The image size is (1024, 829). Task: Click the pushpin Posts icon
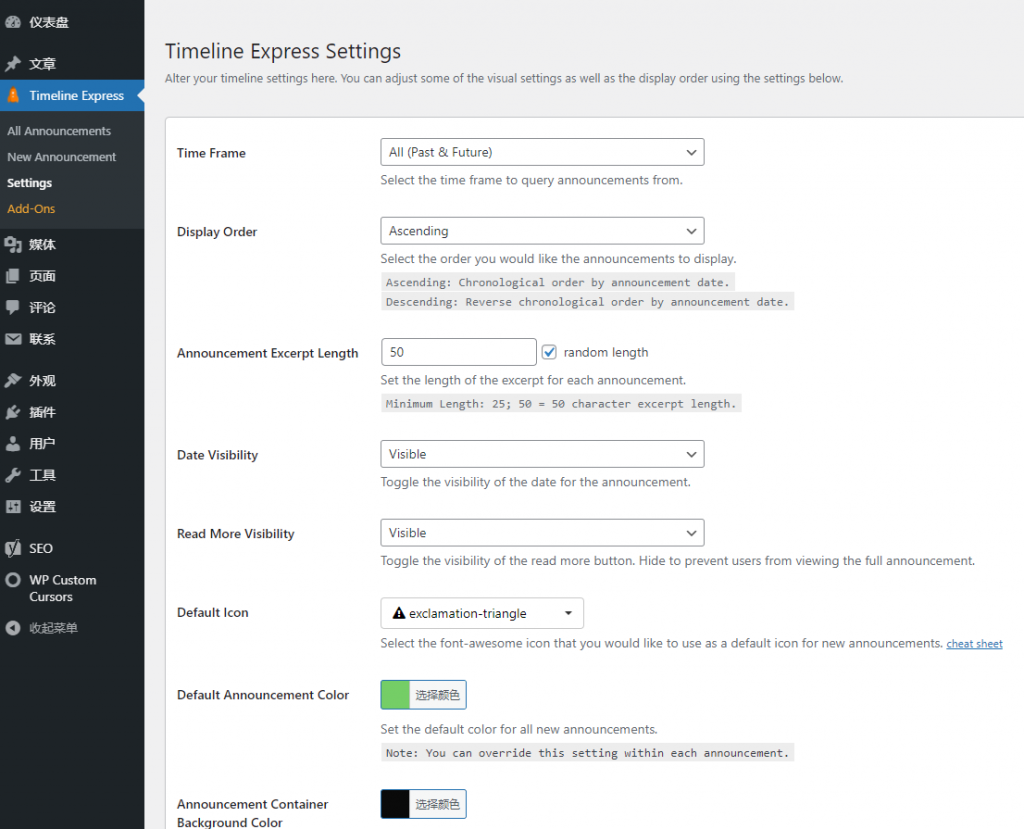coord(13,64)
